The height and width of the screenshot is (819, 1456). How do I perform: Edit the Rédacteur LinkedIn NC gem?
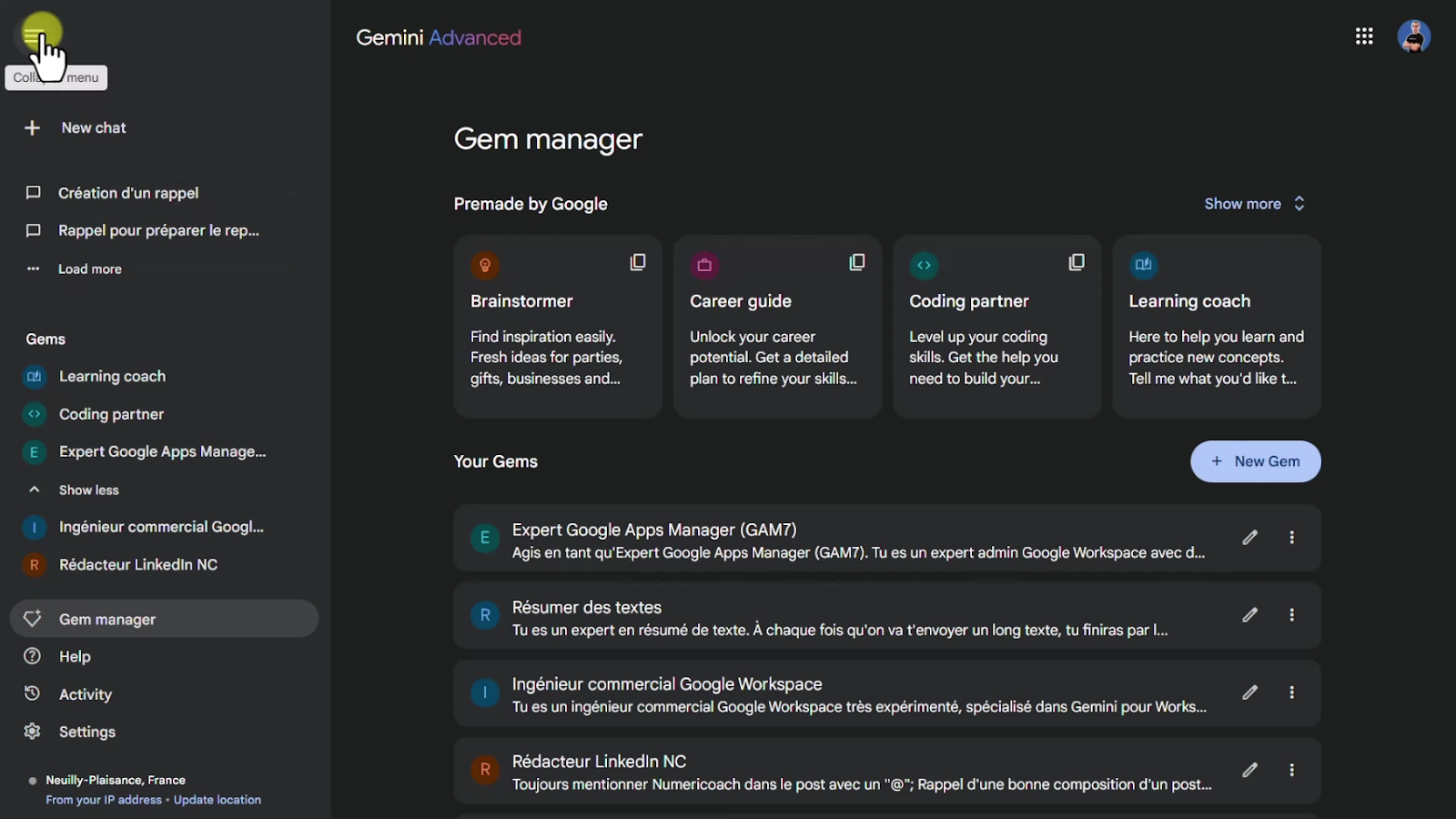point(1250,770)
